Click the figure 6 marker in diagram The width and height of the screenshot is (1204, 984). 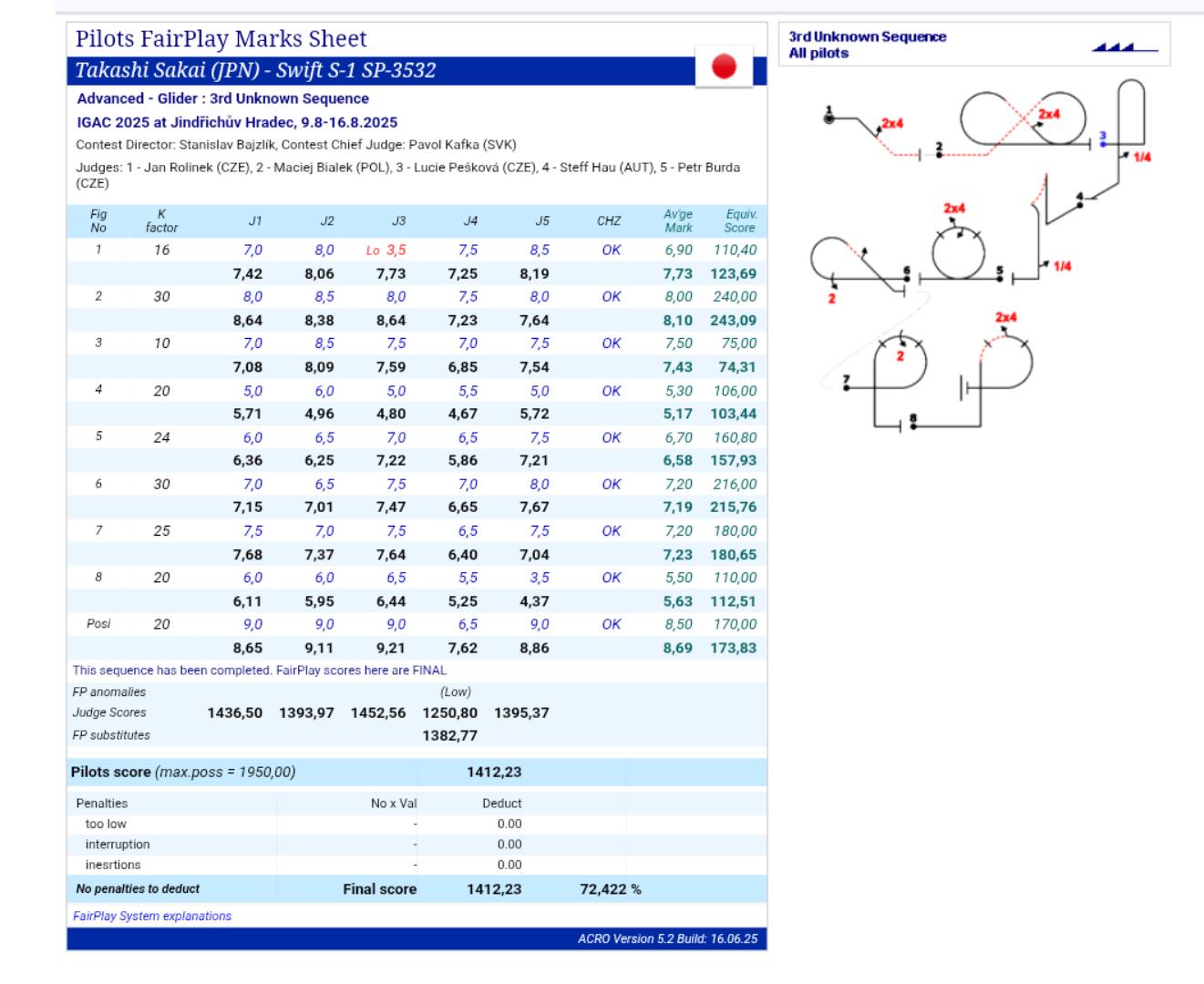(906, 278)
